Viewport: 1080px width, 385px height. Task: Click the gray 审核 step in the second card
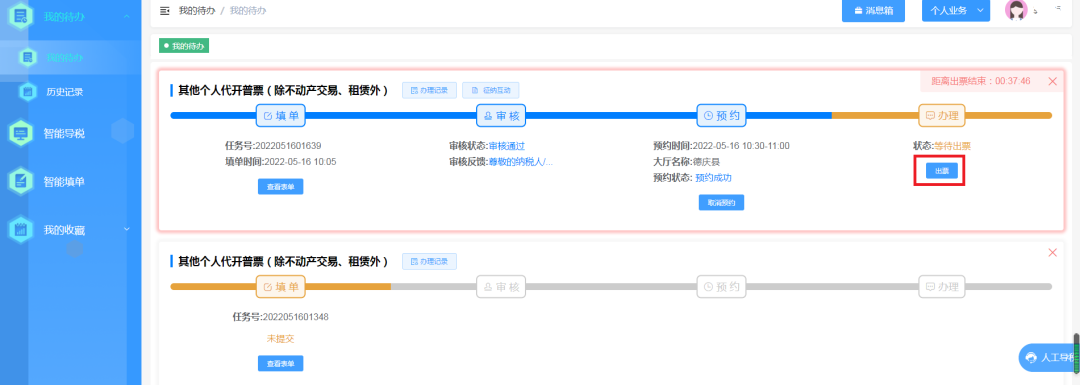click(501, 287)
